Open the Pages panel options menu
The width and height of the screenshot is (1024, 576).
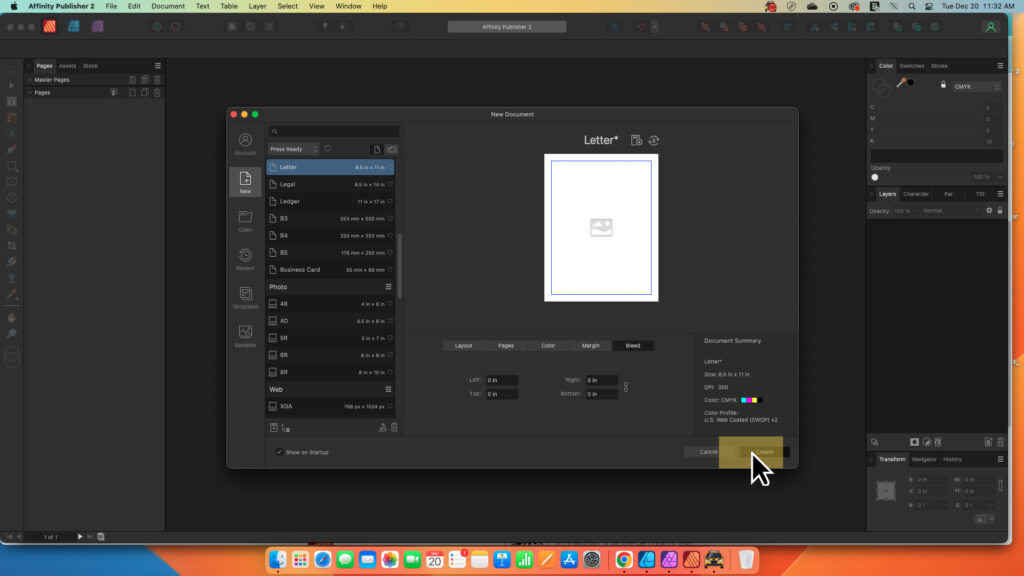[157, 66]
